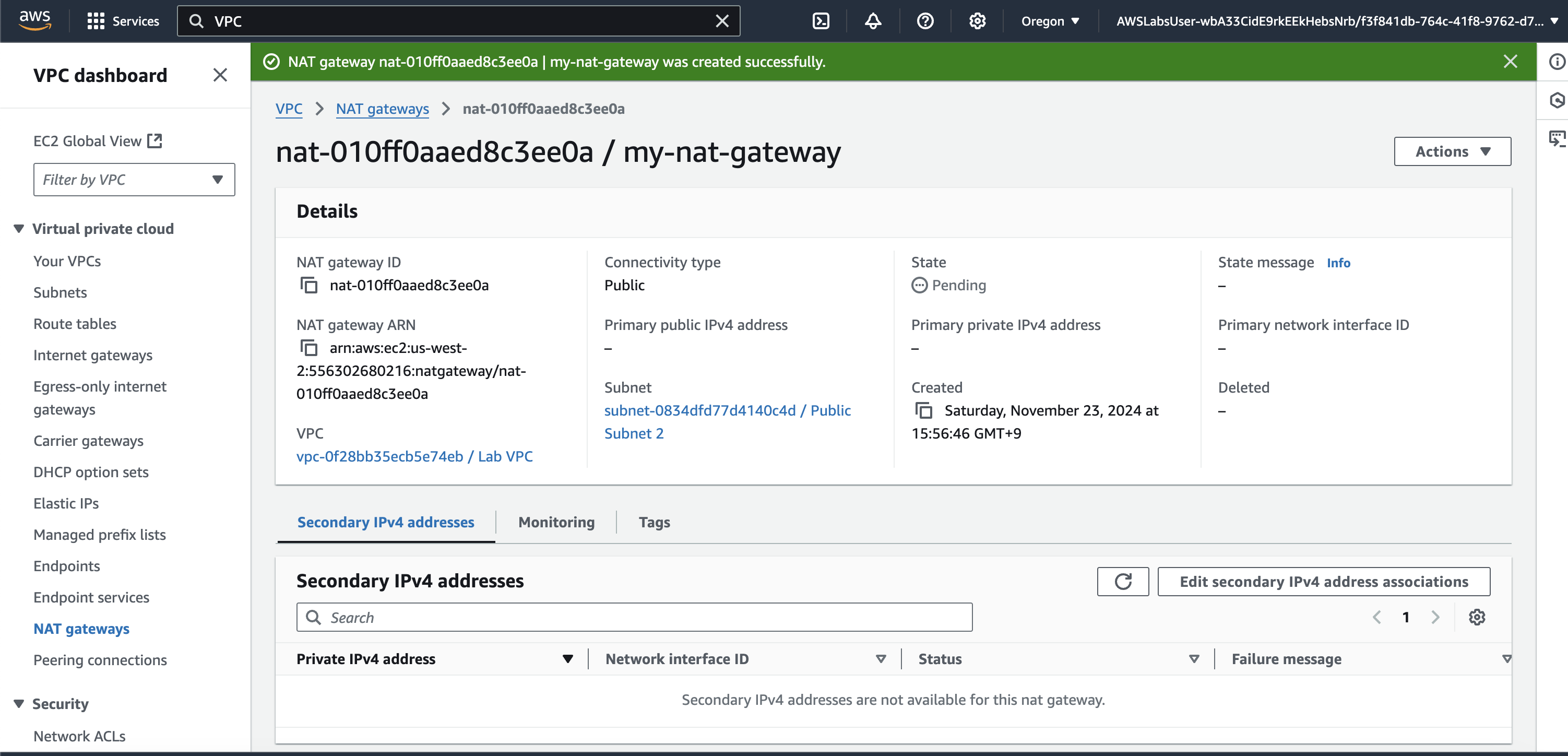Copy the NAT gateway ID
The height and width of the screenshot is (756, 1568).
pyautogui.click(x=309, y=286)
